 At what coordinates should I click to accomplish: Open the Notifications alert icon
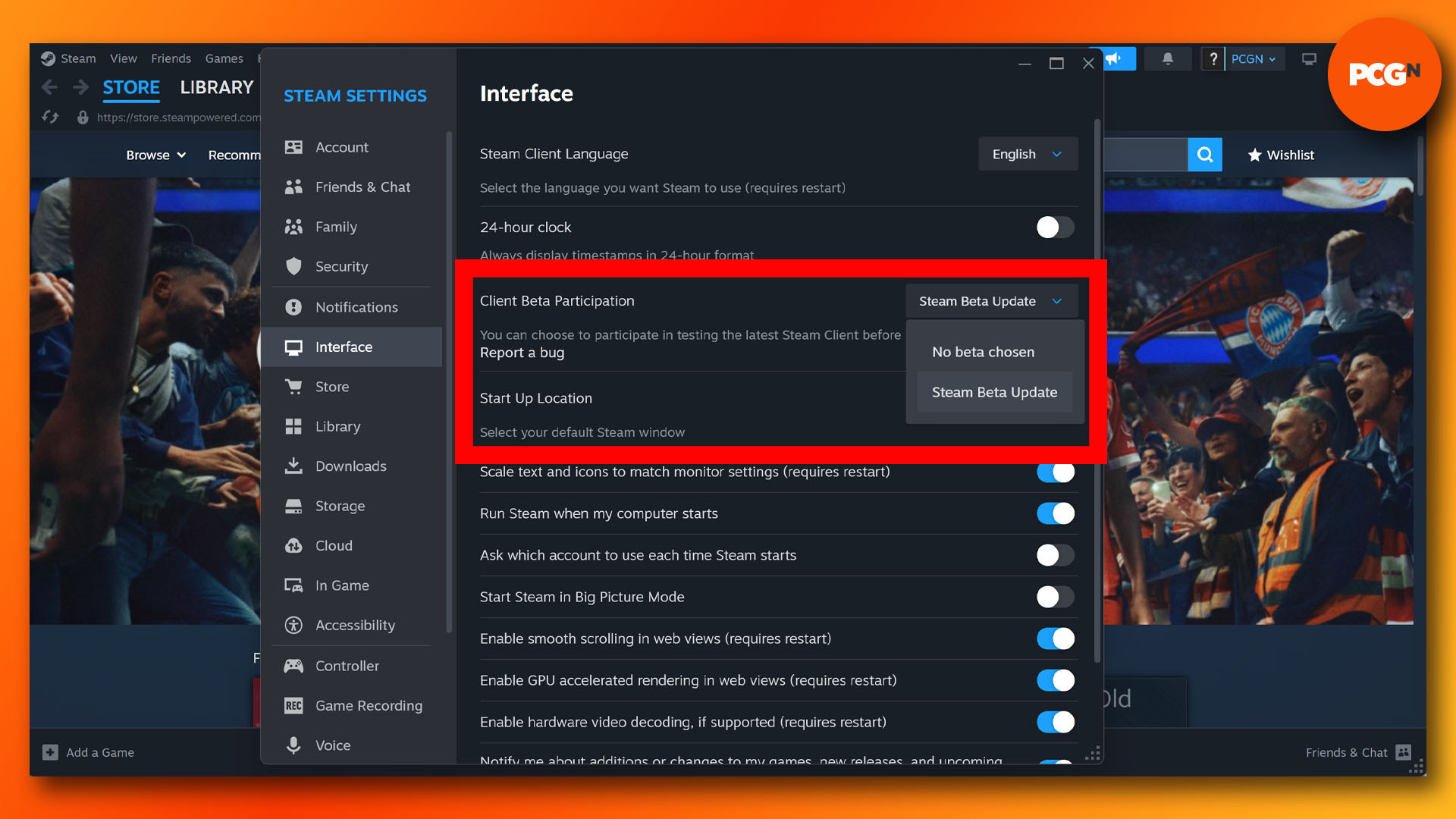(293, 307)
